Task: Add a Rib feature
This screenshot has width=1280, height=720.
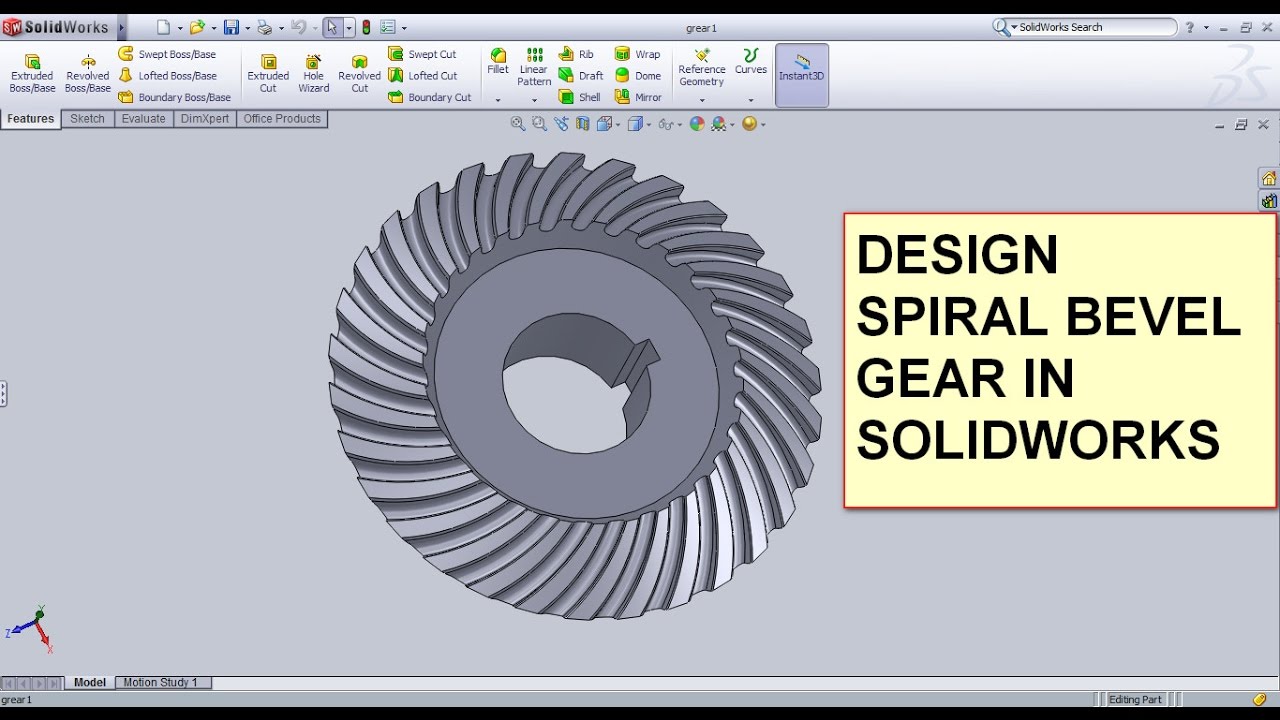Action: tap(576, 54)
